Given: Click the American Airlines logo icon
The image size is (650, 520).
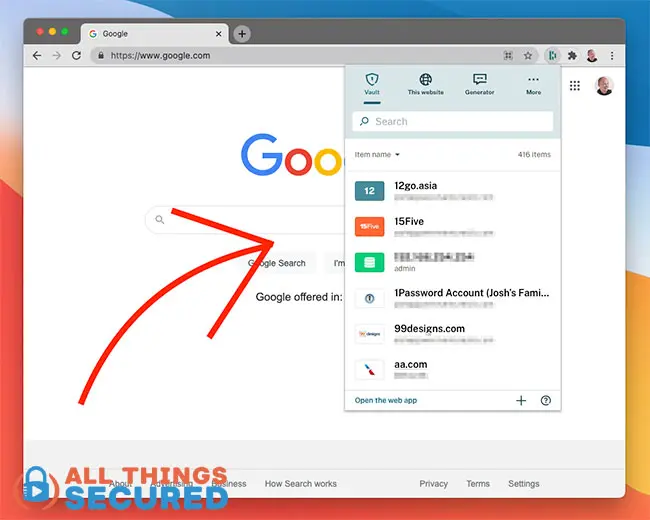Looking at the screenshot, I should pyautogui.click(x=369, y=369).
